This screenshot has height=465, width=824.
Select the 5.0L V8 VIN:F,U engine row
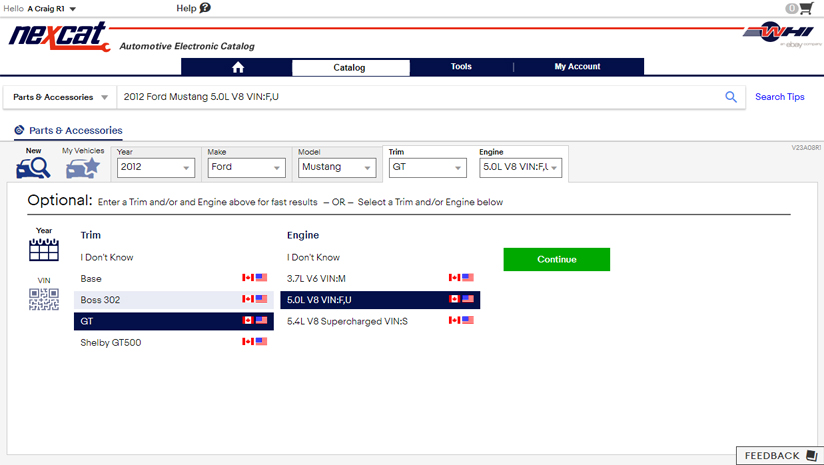point(380,300)
